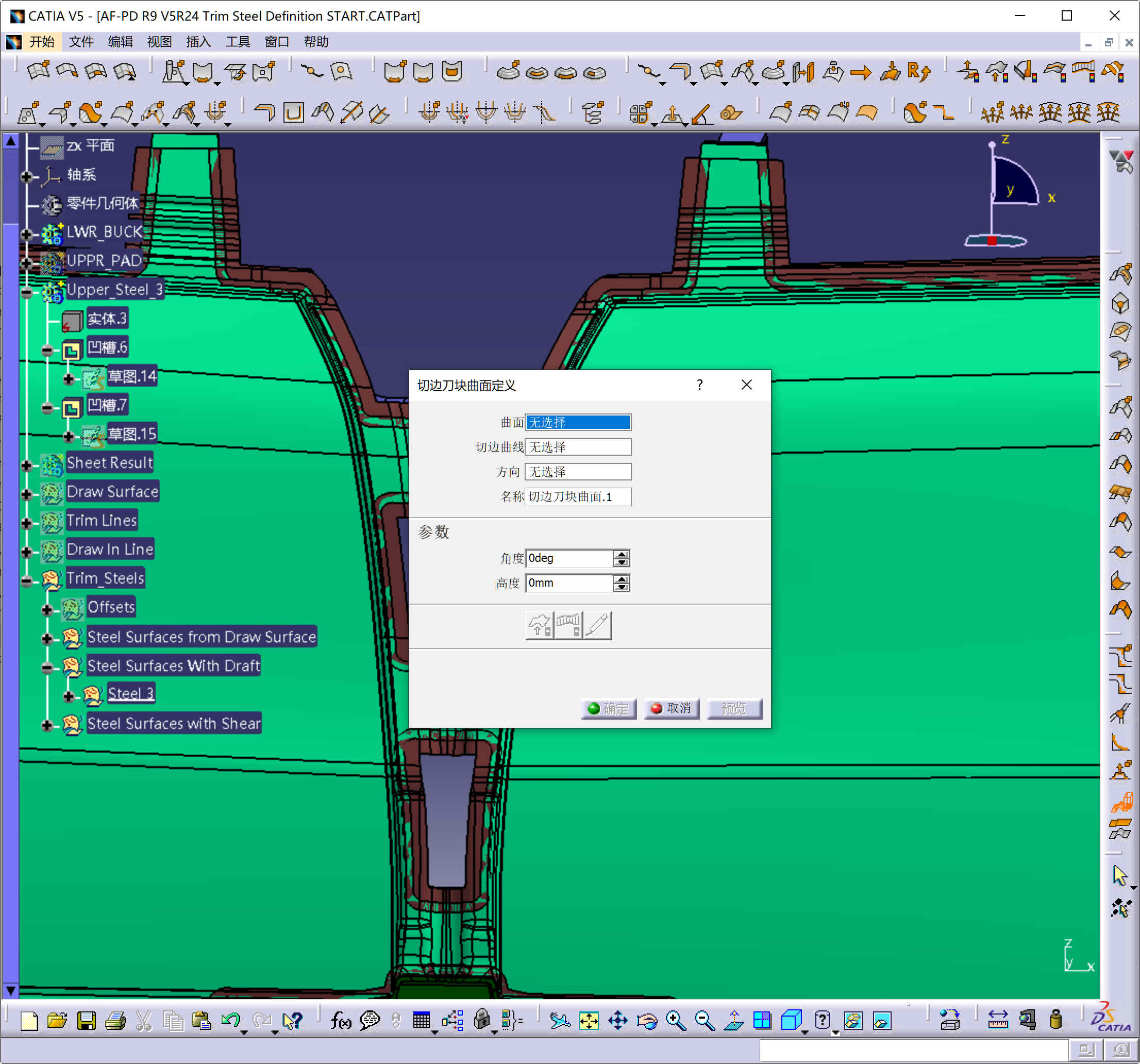Click the Pan arrows icon
The height and width of the screenshot is (1064, 1140).
click(617, 1021)
